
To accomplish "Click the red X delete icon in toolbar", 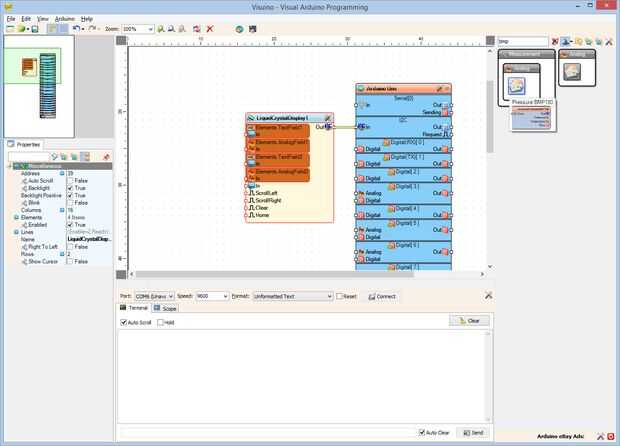I will (210, 29).
